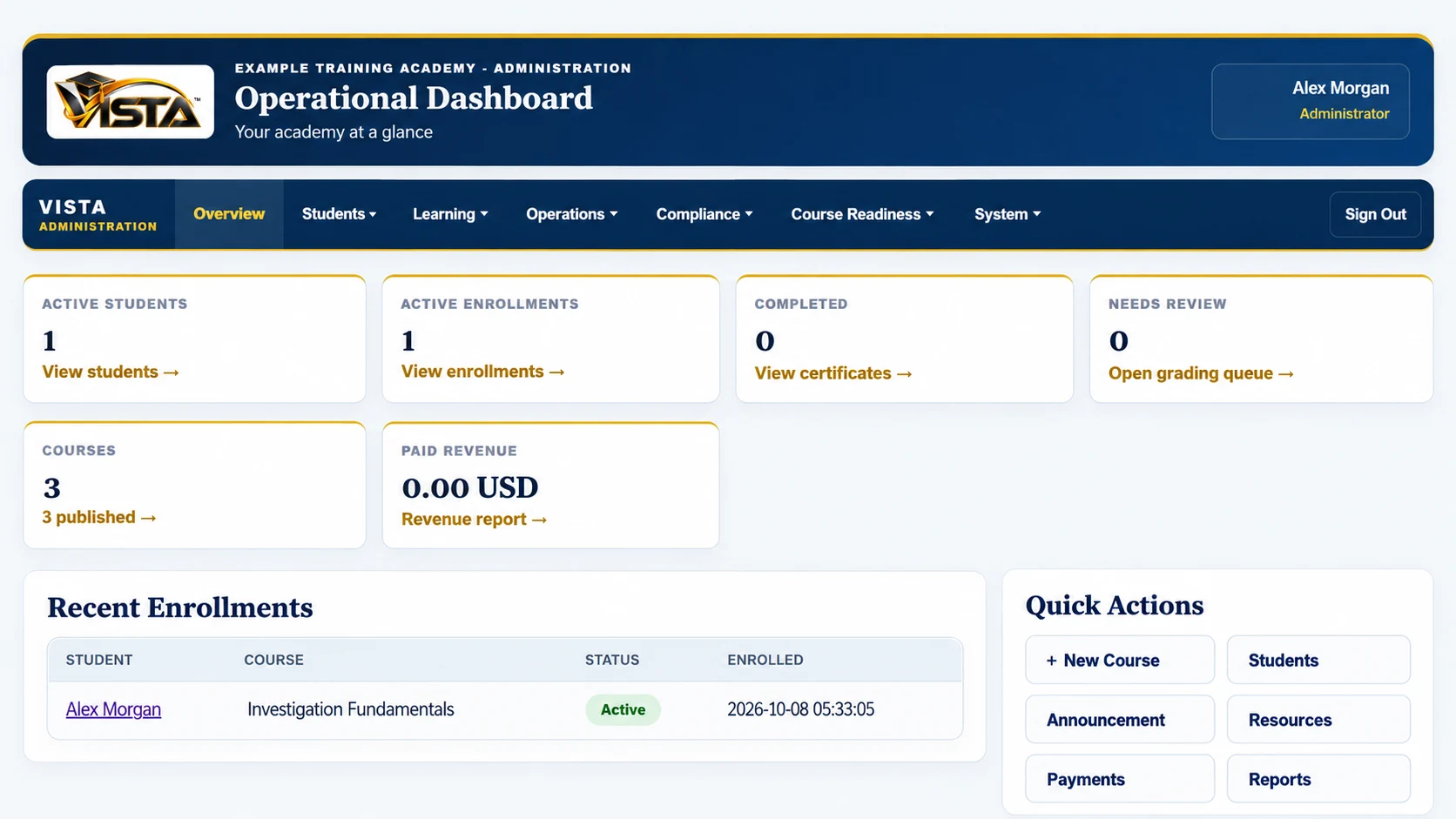Expand the System dropdown menu
Image resolution: width=1456 pixels, height=819 pixels.
click(x=1008, y=214)
